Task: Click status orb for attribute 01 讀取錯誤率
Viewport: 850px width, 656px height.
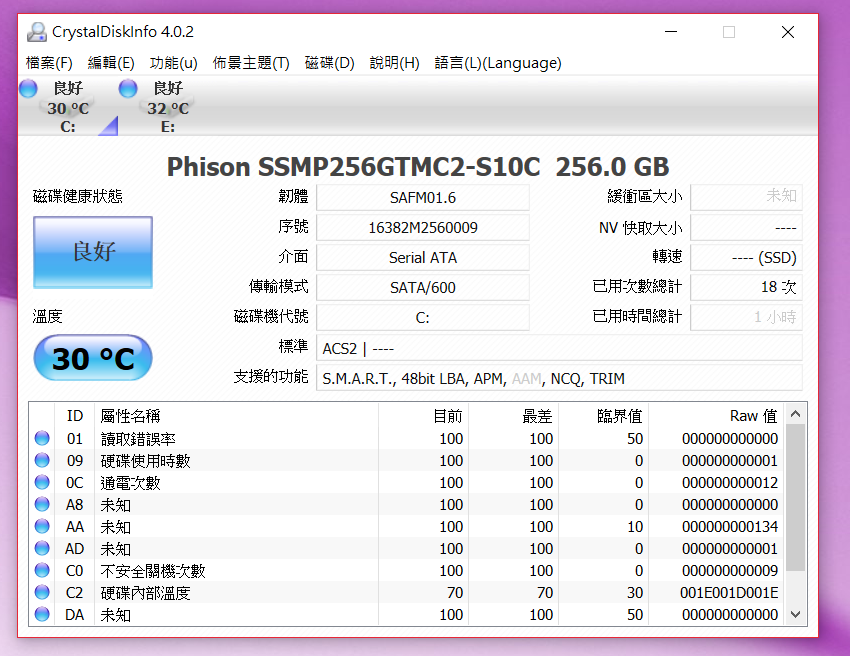Action: tap(42, 438)
